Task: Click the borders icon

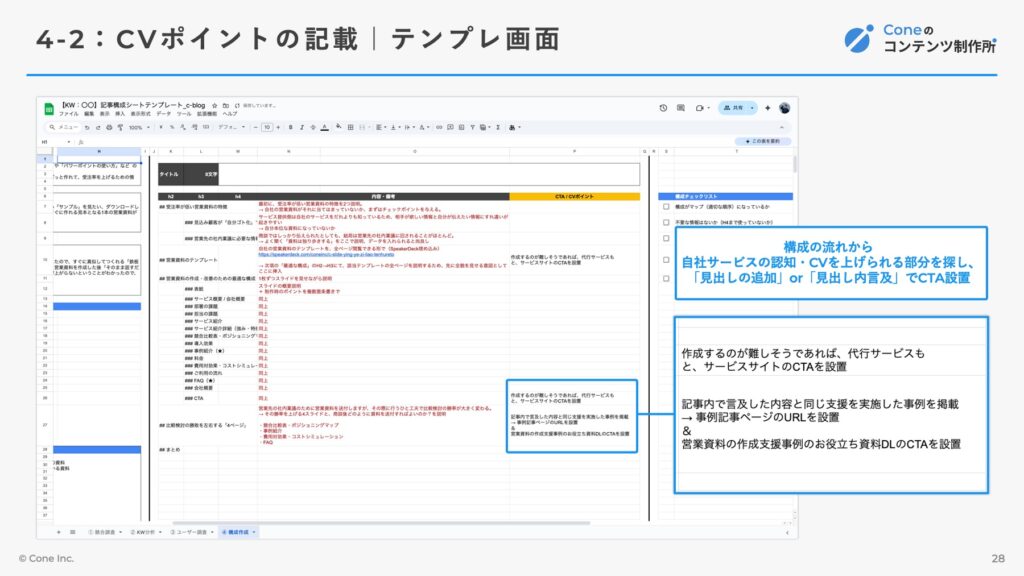Action: [x=350, y=127]
